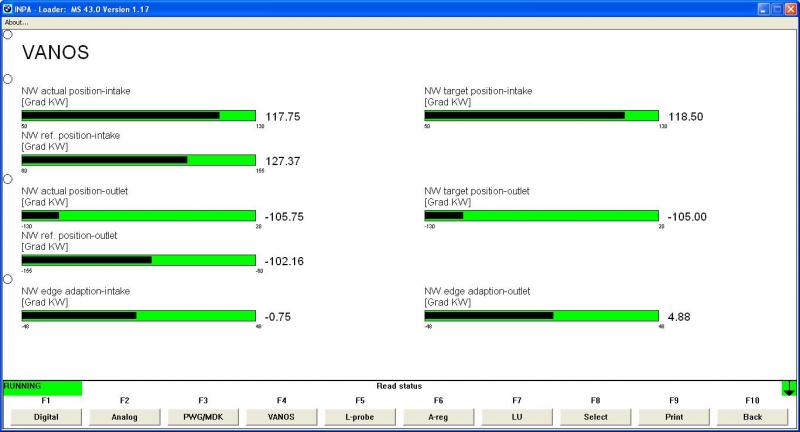800x432 pixels.
Task: Click the VANOS page heading
Action: (56, 53)
